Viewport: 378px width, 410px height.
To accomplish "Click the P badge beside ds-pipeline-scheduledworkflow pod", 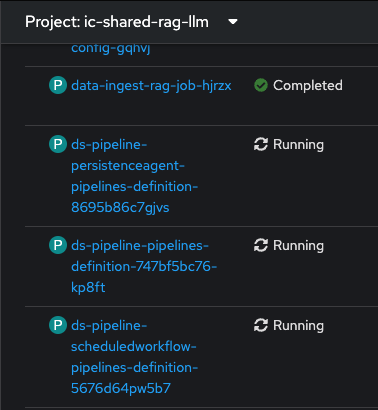I will click(x=58, y=325).
